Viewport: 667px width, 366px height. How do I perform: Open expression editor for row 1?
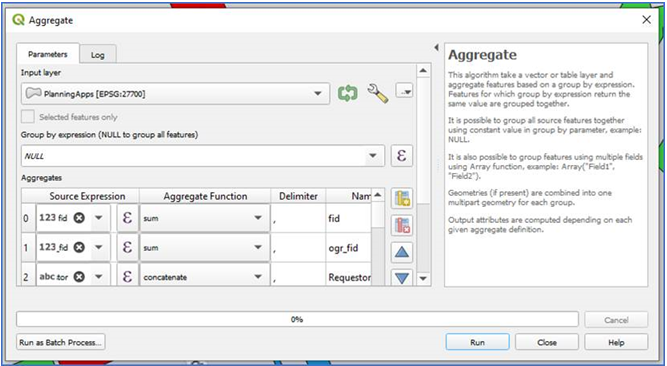coord(127,247)
